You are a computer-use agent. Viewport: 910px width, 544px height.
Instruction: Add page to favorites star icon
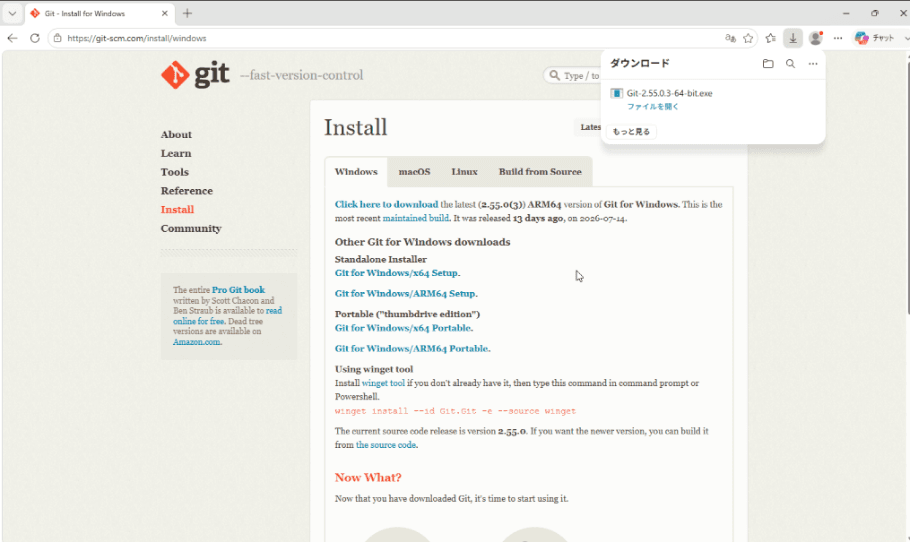pos(748,38)
